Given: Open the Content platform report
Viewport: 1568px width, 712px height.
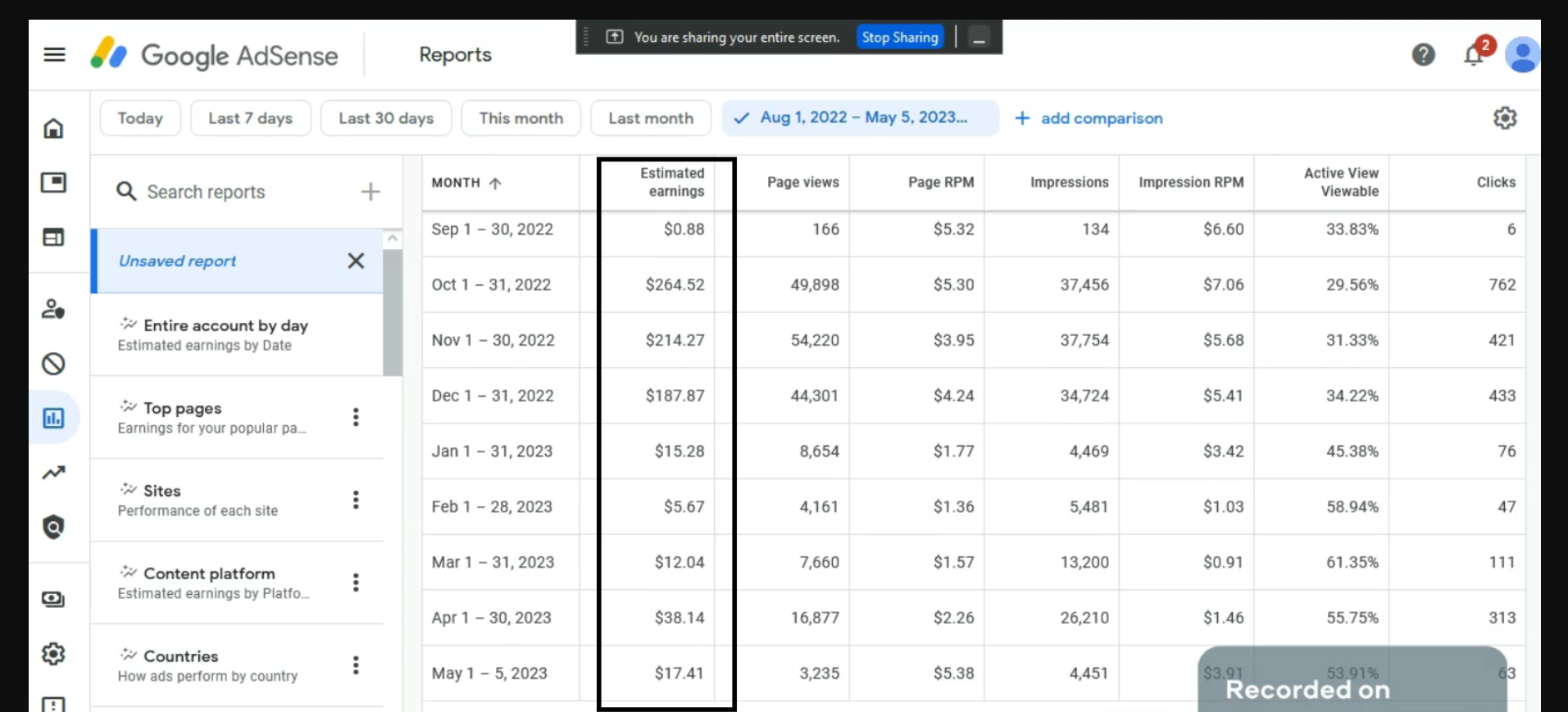Looking at the screenshot, I should point(237,583).
